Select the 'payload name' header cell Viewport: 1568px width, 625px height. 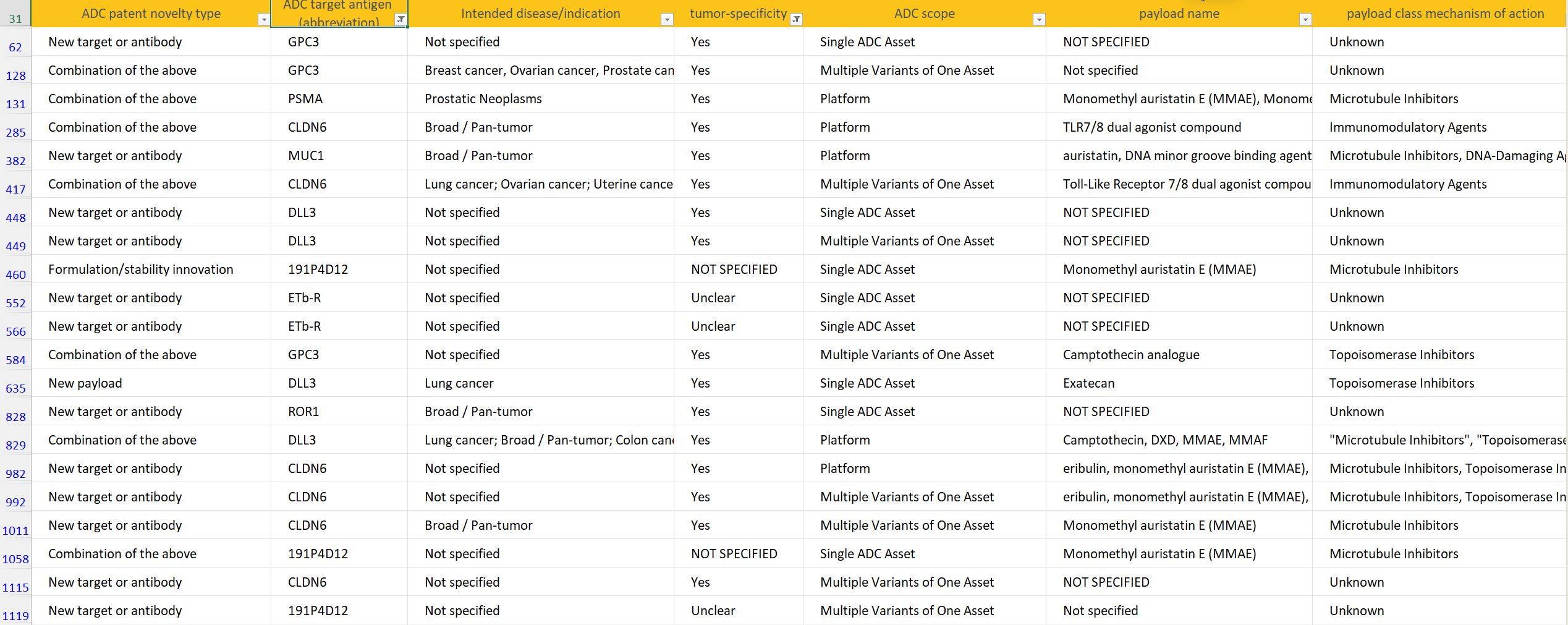pyautogui.click(x=1179, y=14)
